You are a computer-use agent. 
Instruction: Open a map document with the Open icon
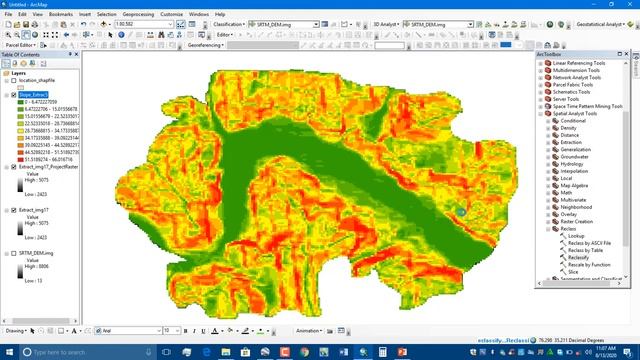pyautogui.click(x=17, y=24)
